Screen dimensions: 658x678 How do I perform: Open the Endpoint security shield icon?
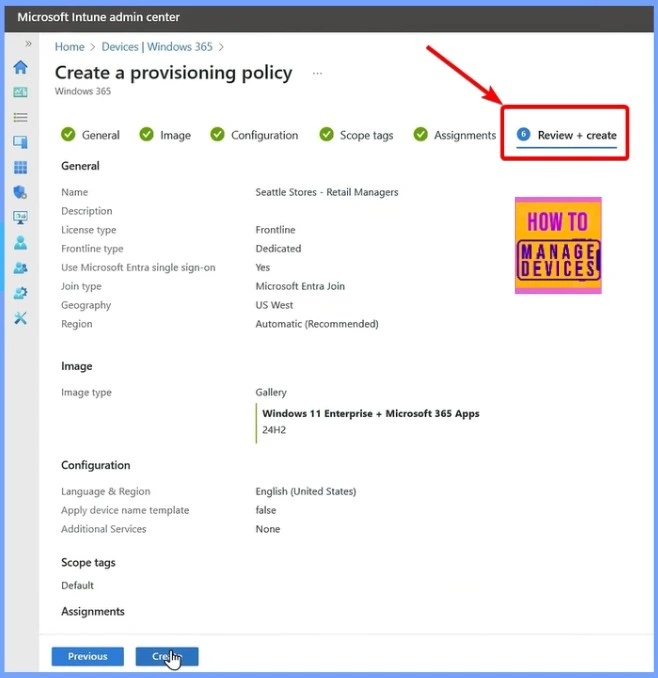[x=20, y=192]
